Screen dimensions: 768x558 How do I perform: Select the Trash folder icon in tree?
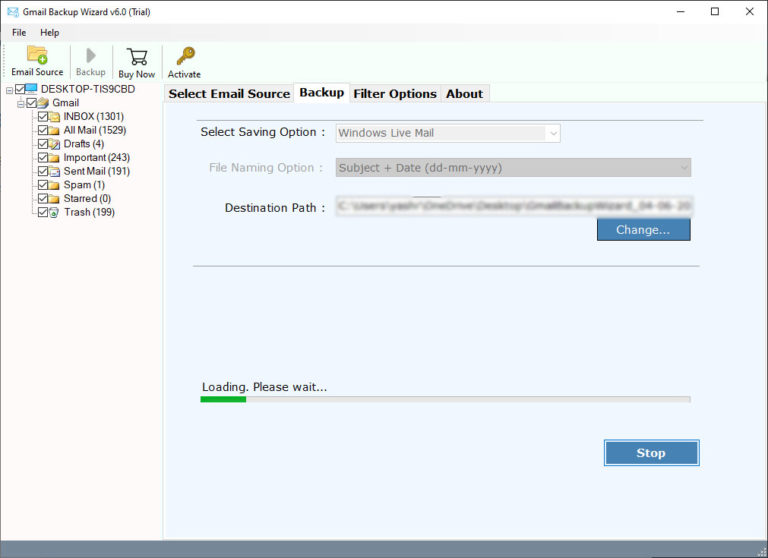(55, 213)
